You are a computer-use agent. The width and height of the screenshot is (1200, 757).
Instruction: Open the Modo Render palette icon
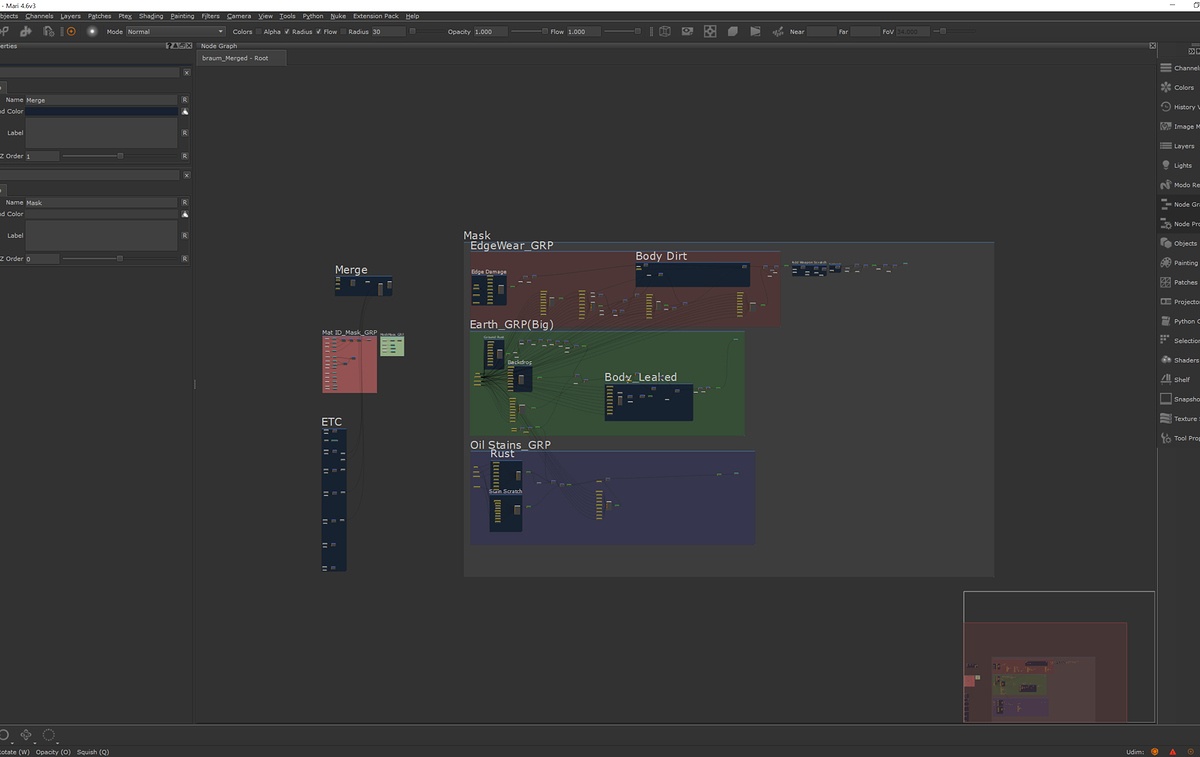1165,185
